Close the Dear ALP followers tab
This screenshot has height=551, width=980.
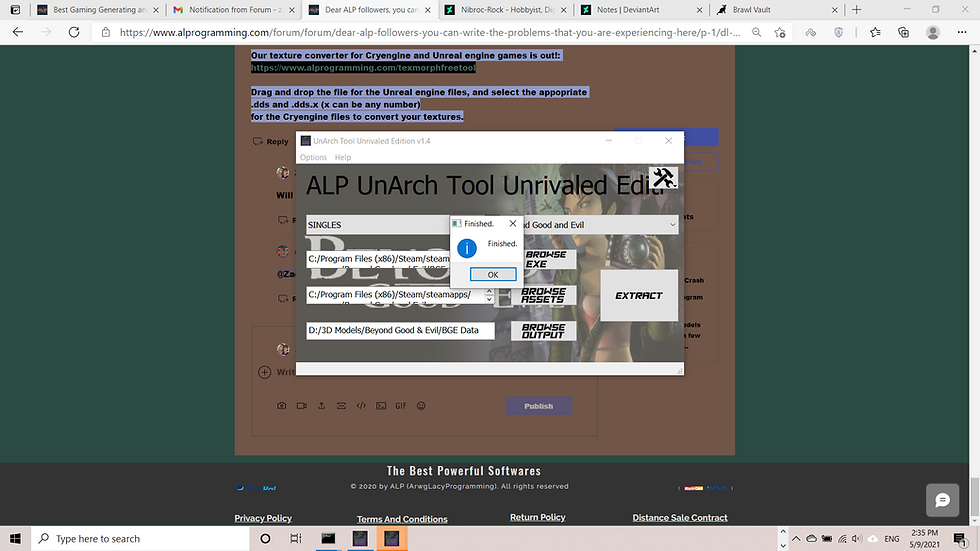pos(428,10)
